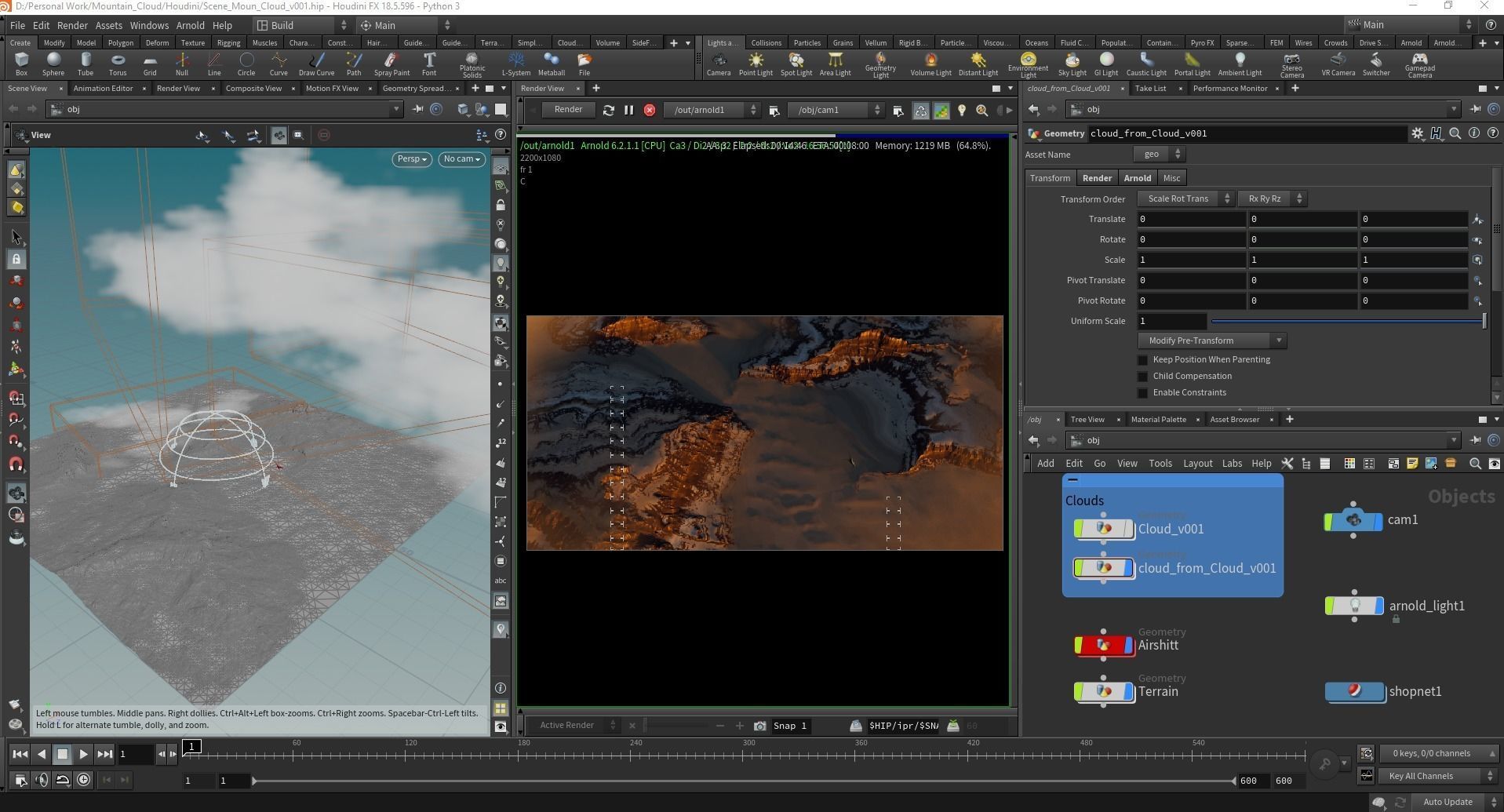This screenshot has height=812, width=1504.
Task: Select the L-System tool
Action: coord(516,64)
